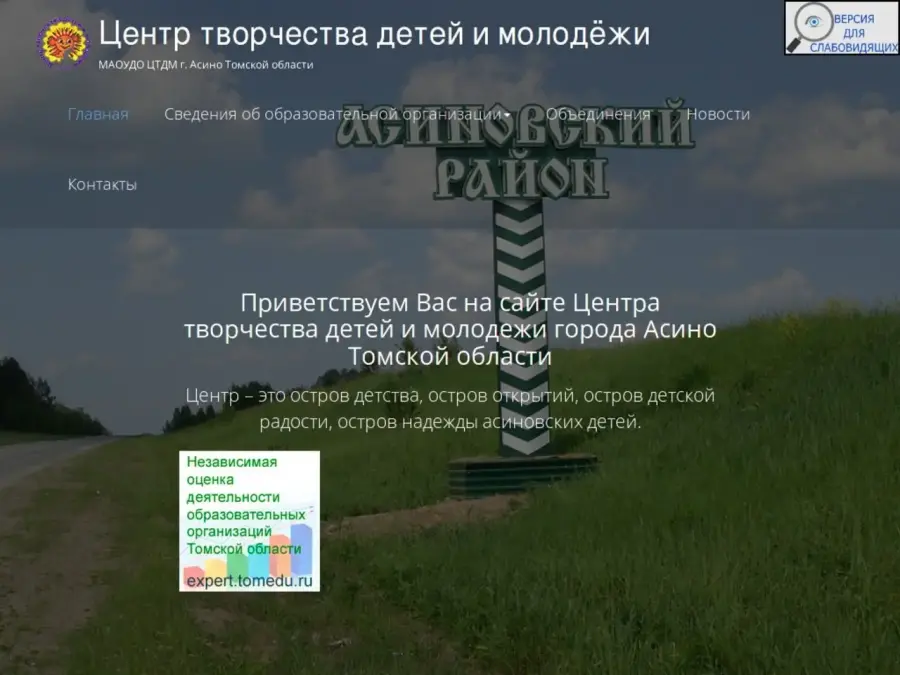Open the Объединения menu item
This screenshot has width=900, height=675.
pyautogui.click(x=598, y=114)
